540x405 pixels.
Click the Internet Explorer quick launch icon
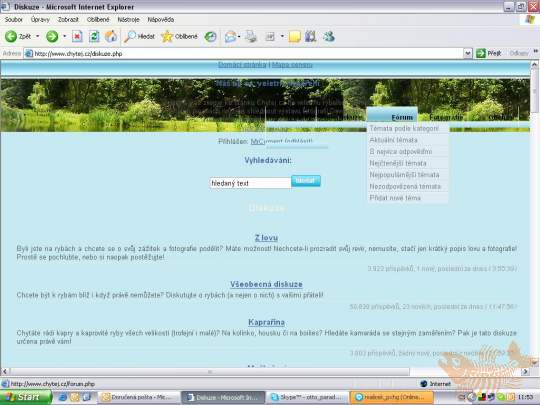point(63,397)
